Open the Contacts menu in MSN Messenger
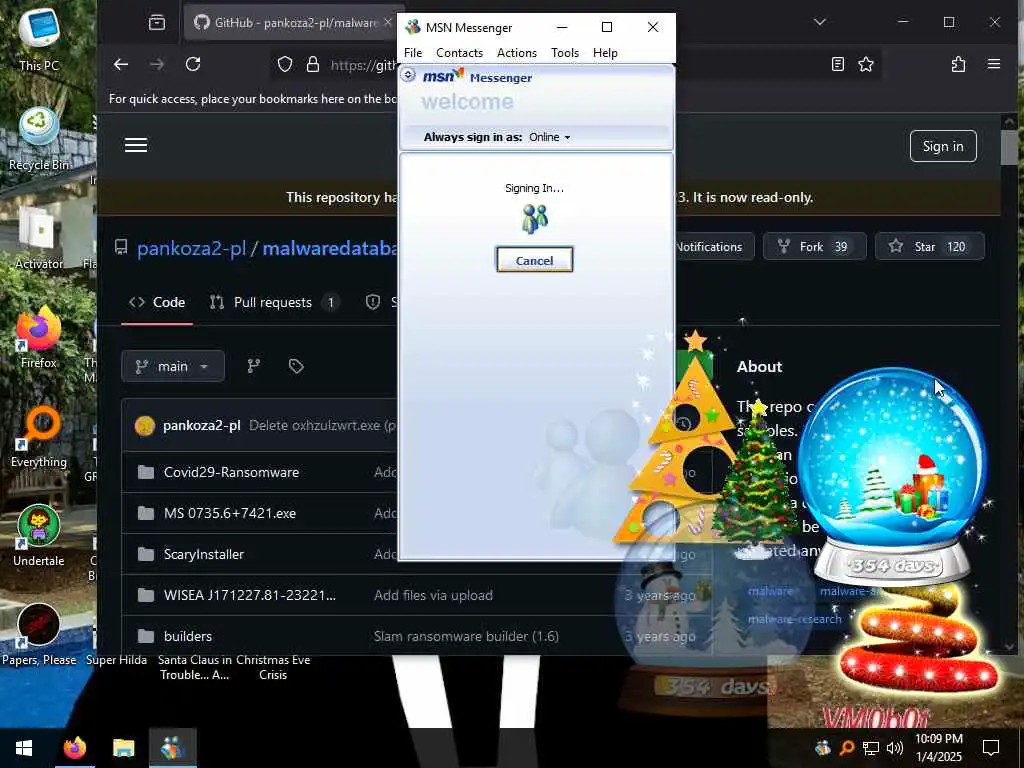This screenshot has width=1024, height=768. click(459, 53)
